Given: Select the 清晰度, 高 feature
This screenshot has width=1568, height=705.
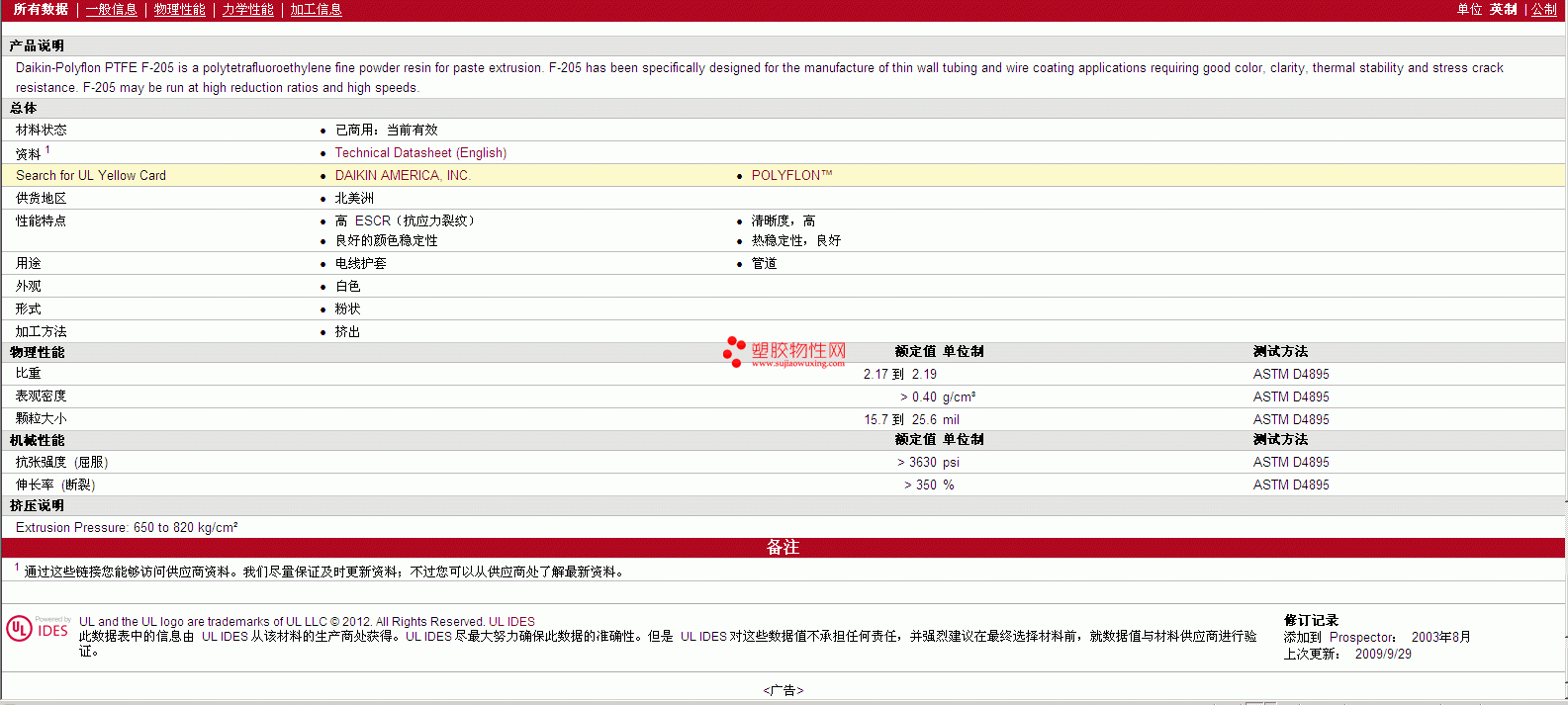Looking at the screenshot, I should [784, 220].
